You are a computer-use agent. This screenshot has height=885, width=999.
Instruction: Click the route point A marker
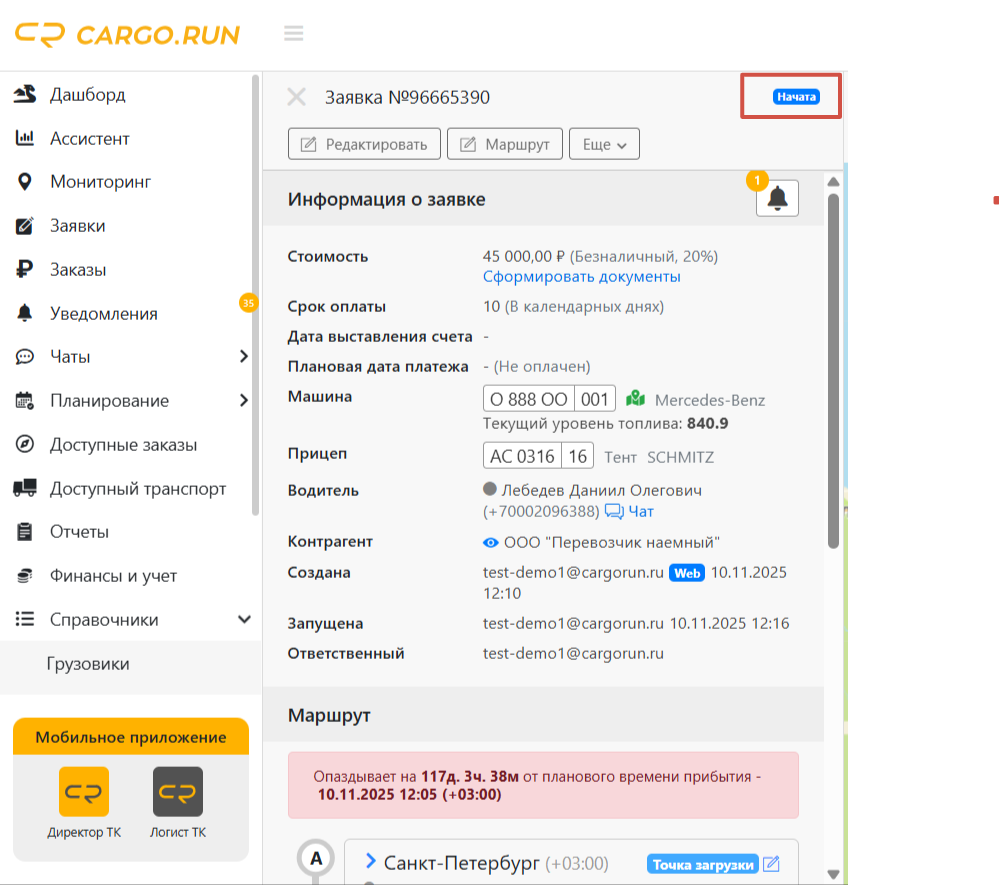[316, 859]
